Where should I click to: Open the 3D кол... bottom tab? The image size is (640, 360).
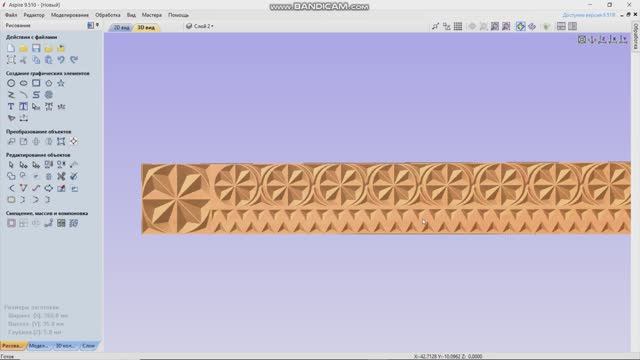point(65,346)
